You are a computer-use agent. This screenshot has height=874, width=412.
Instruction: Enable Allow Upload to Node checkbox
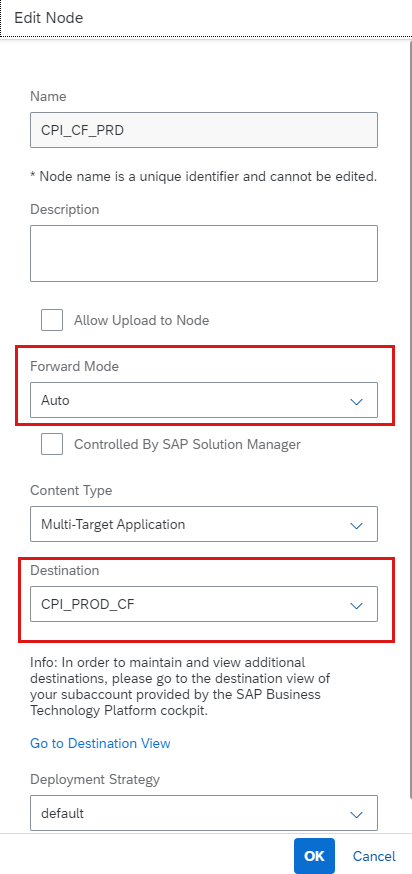pyautogui.click(x=52, y=321)
